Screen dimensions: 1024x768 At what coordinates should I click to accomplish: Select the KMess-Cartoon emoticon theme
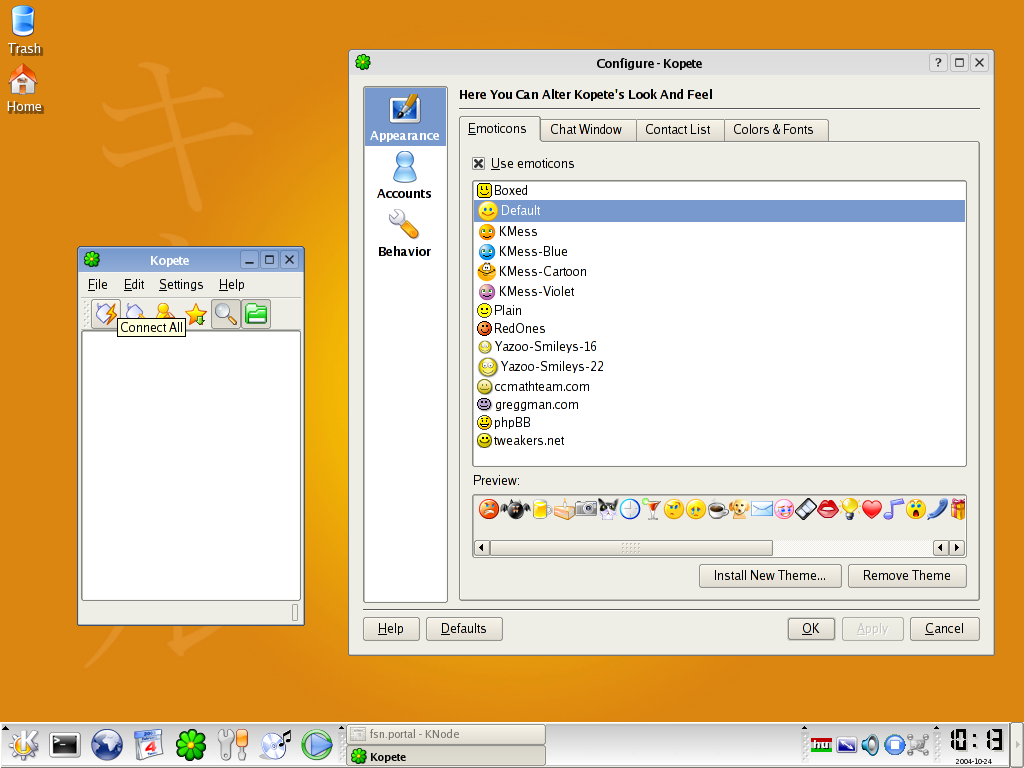(720, 271)
